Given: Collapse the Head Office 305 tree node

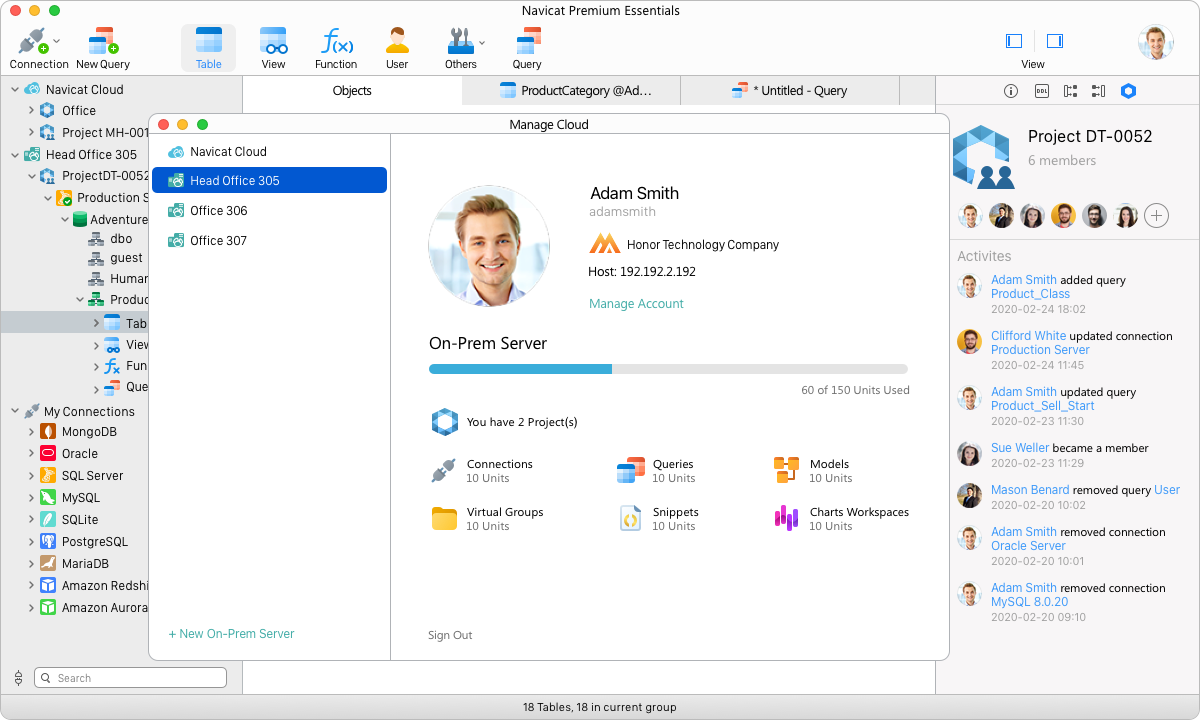Looking at the screenshot, I should click(15, 155).
